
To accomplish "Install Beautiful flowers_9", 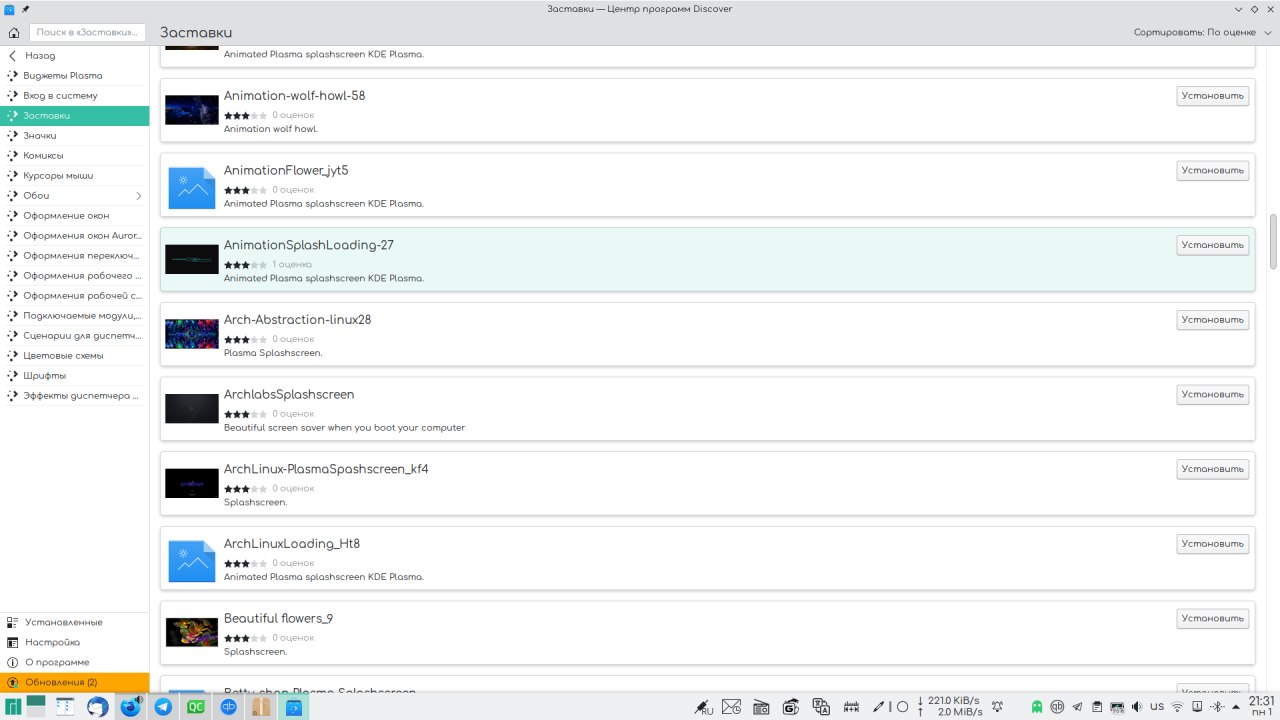I will [1212, 619].
